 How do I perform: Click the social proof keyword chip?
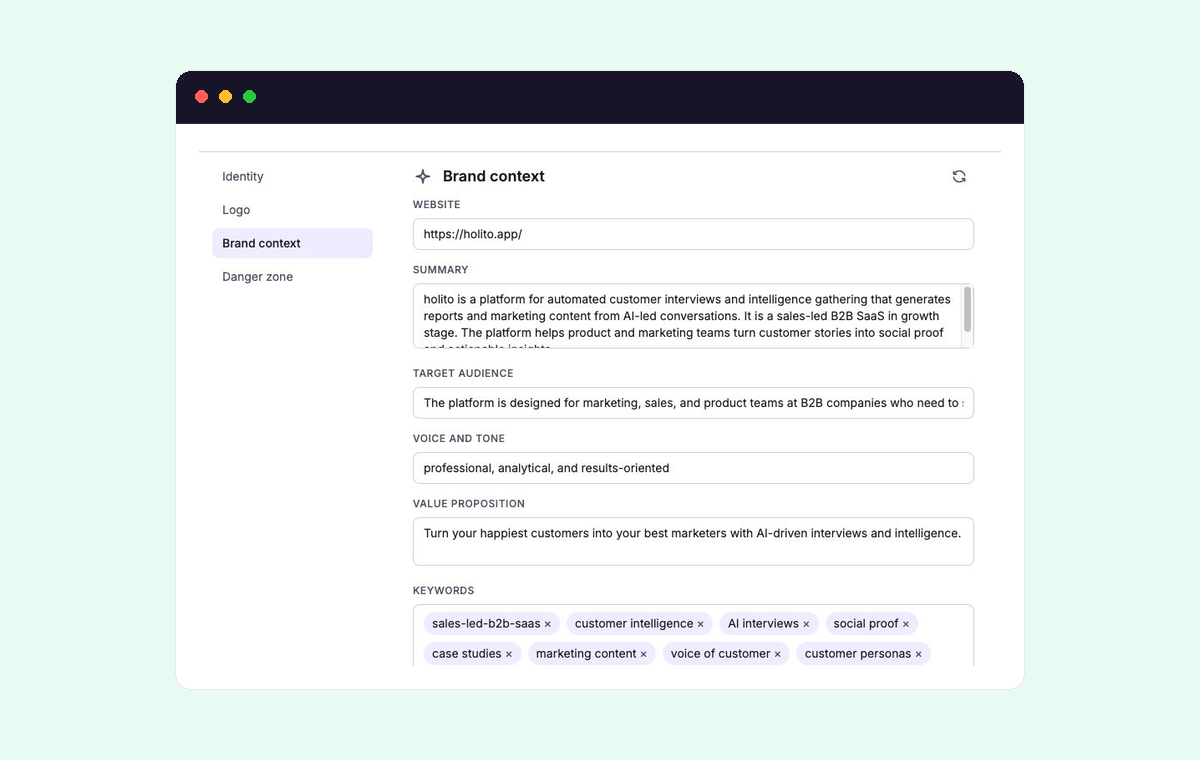point(871,624)
